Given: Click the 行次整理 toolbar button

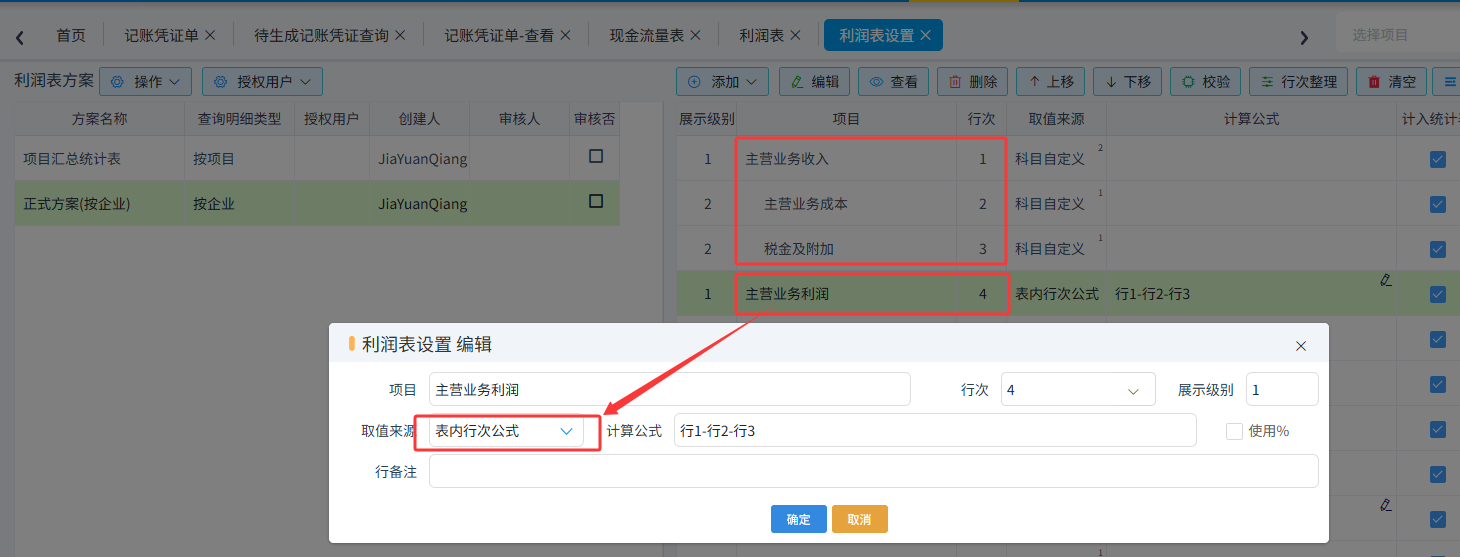Looking at the screenshot, I should (1299, 81).
